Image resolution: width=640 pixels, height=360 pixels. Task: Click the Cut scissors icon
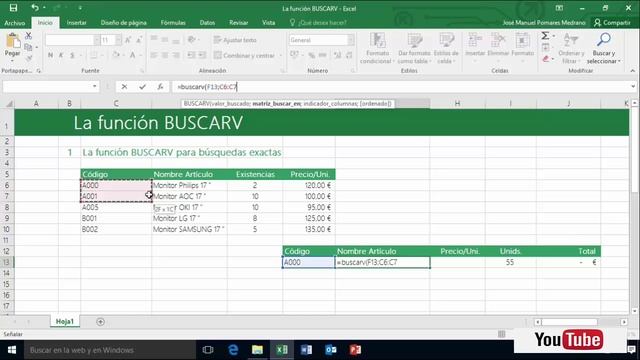28,36
